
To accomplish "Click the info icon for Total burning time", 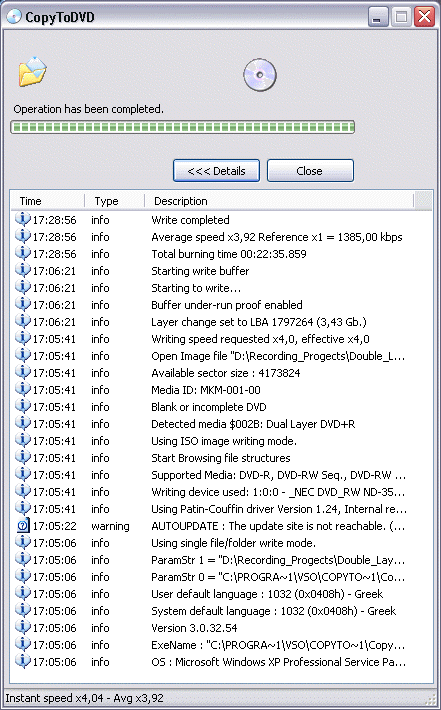I will [23, 254].
